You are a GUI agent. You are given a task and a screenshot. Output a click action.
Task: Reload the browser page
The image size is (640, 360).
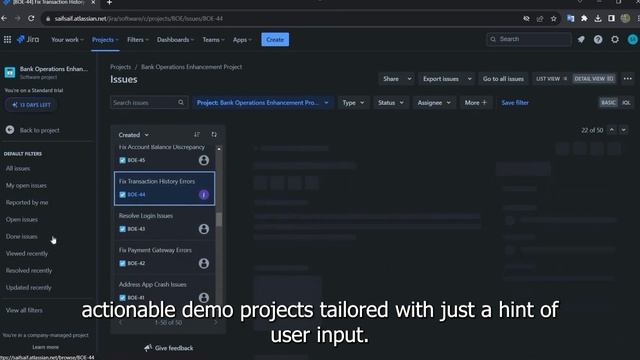[31, 18]
